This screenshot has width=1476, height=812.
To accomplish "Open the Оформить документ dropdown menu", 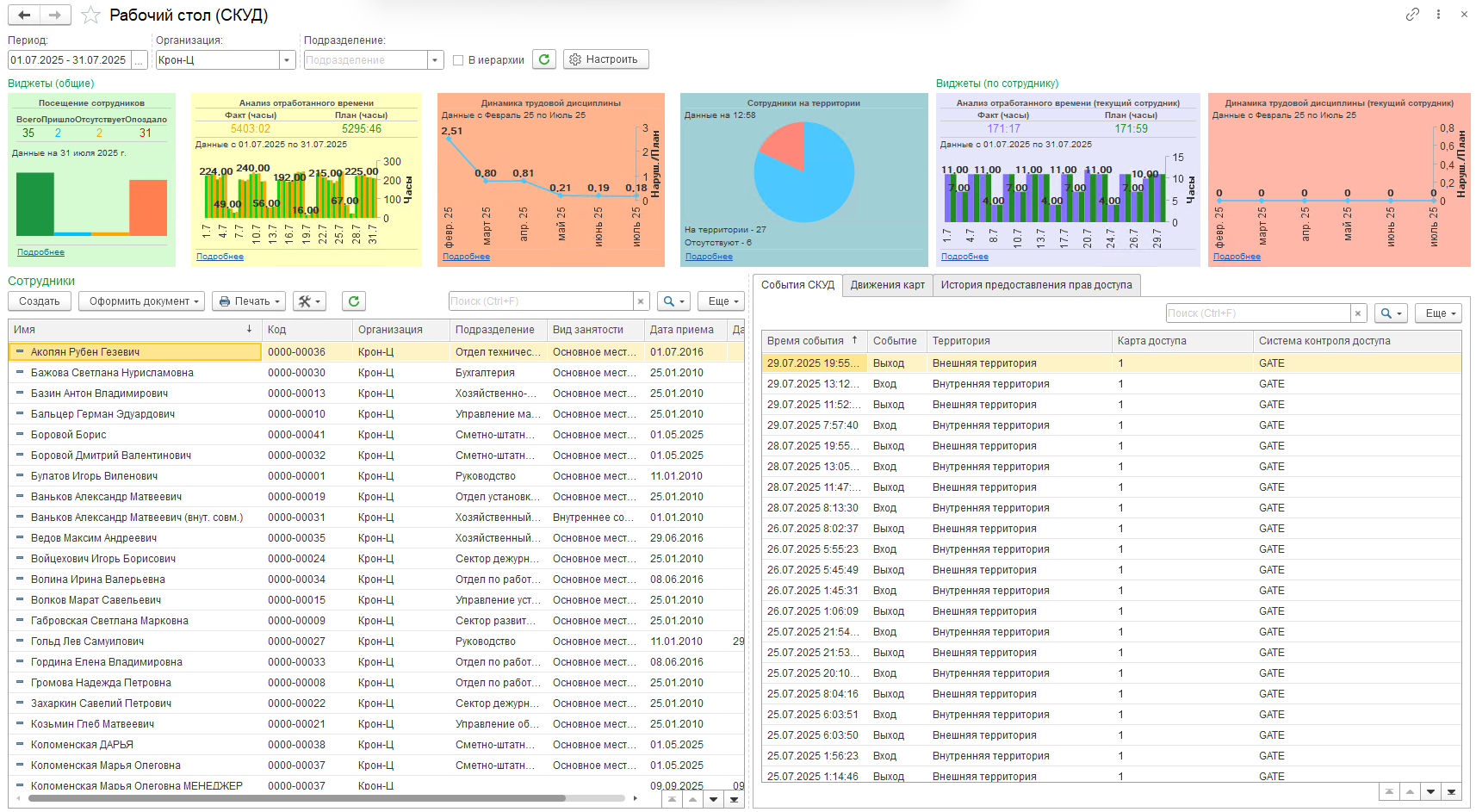I will tap(141, 301).
